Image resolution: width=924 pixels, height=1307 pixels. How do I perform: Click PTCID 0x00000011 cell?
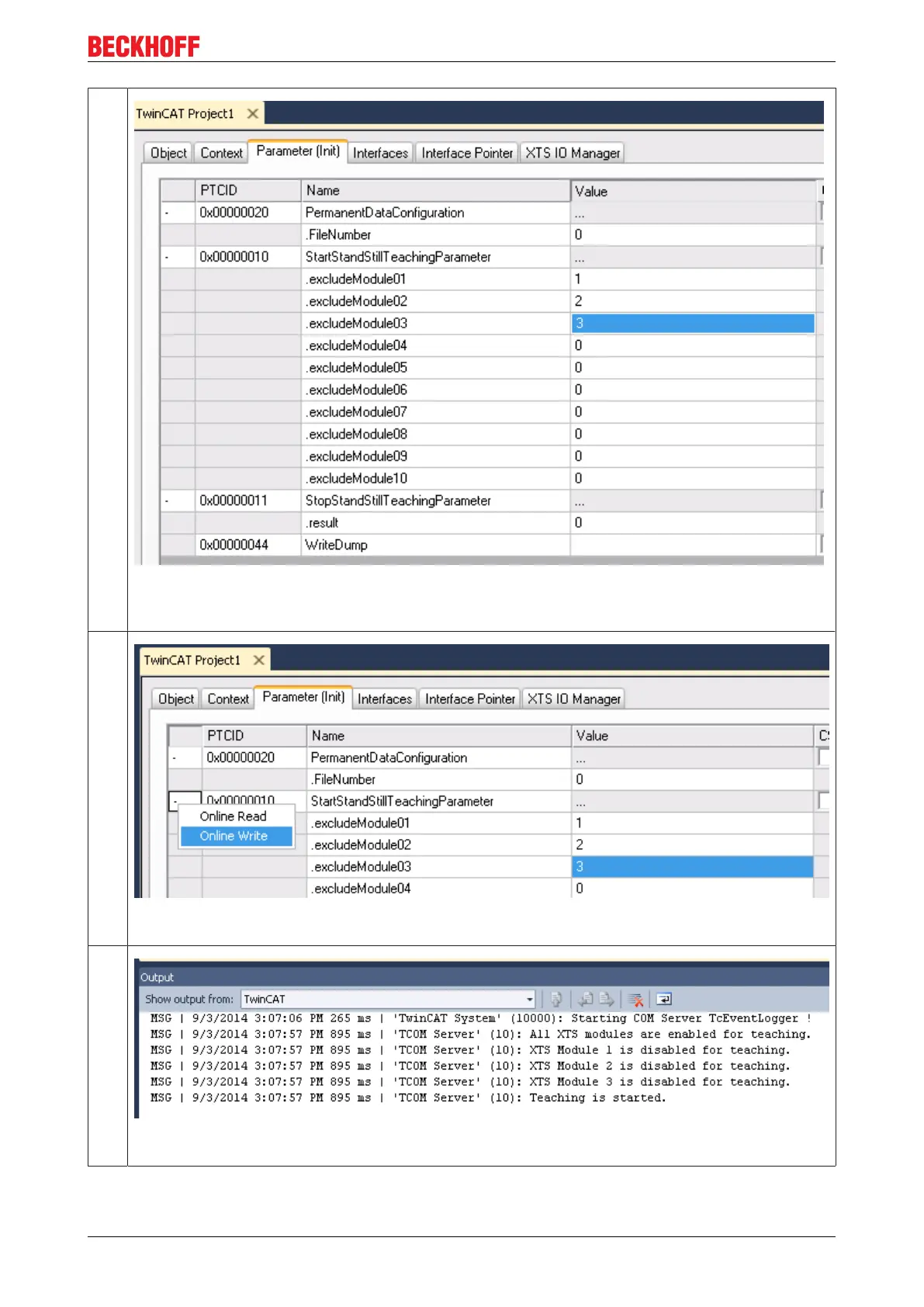coord(247,501)
